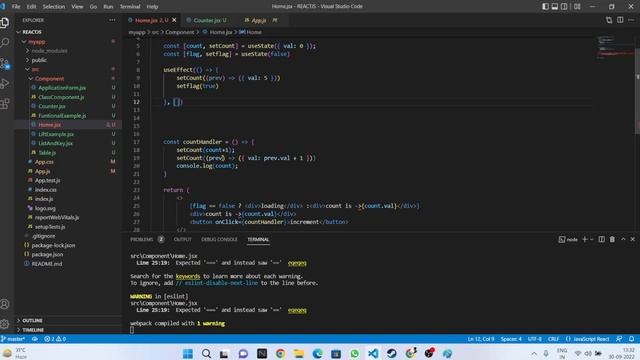
Task: Open the Extensions view
Action: click(x=5, y=104)
